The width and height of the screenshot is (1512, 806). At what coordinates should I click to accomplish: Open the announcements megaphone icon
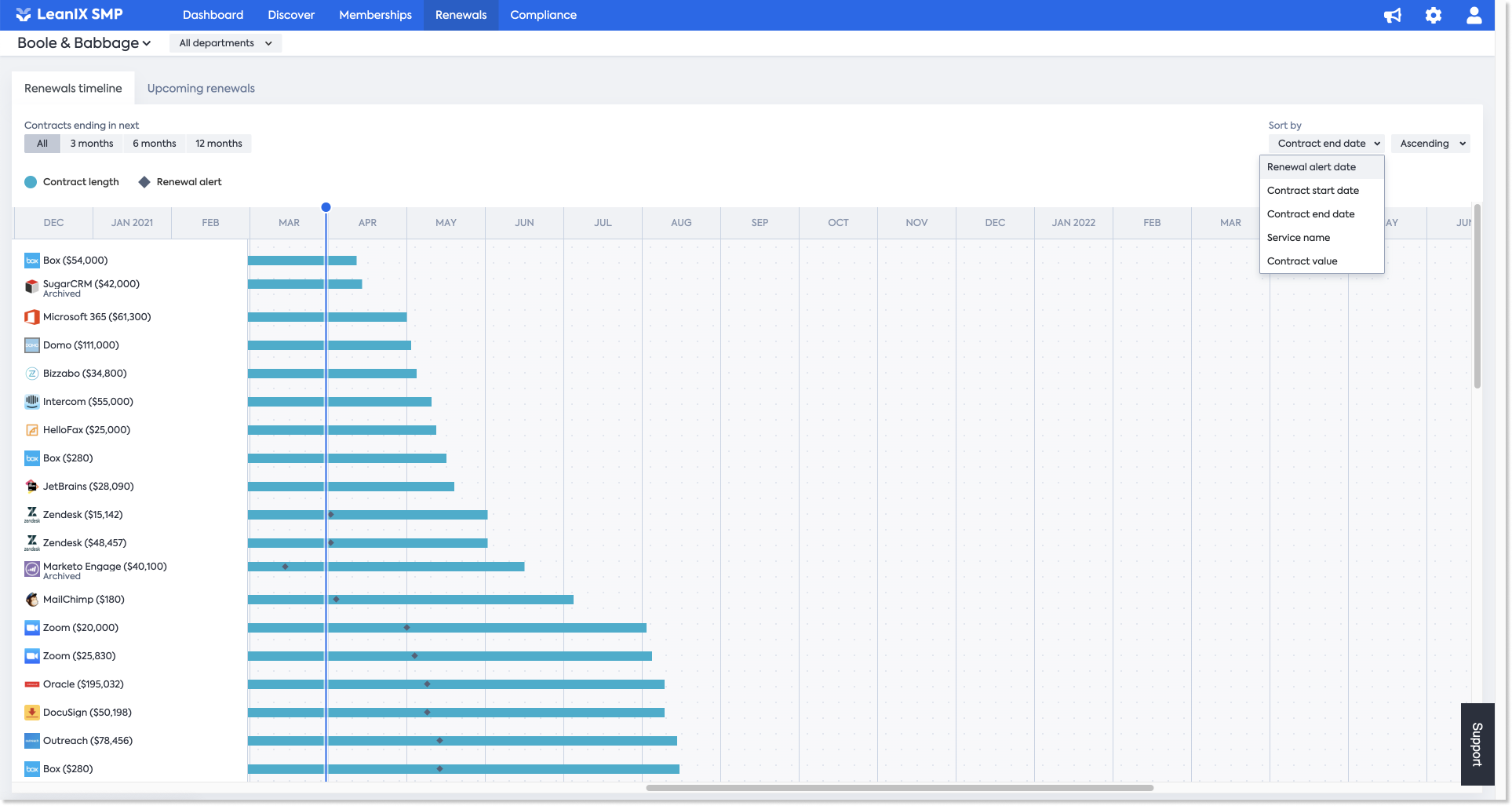pyautogui.click(x=1393, y=15)
